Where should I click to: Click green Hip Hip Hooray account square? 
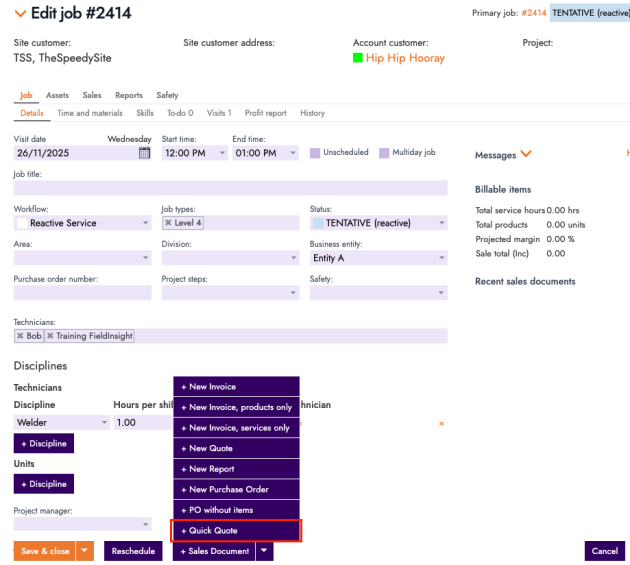358,58
